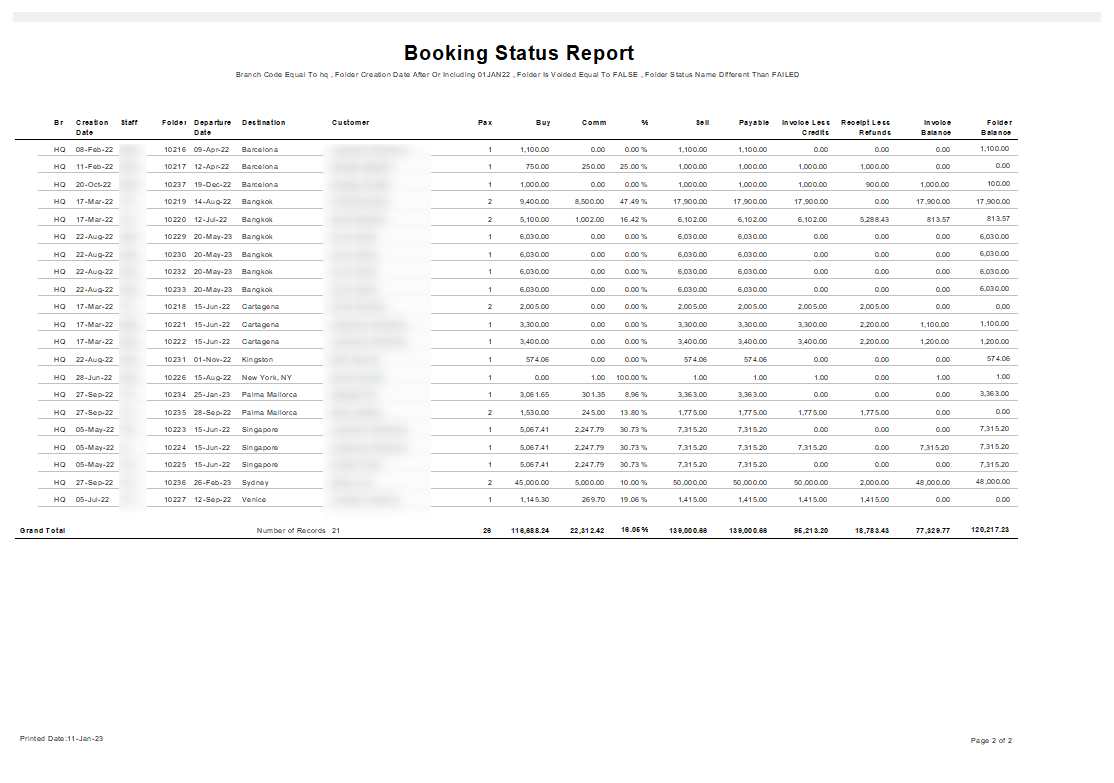This screenshot has width=1114, height=783.
Task: Click creation date 28-Jun-22
Action: [x=94, y=377]
